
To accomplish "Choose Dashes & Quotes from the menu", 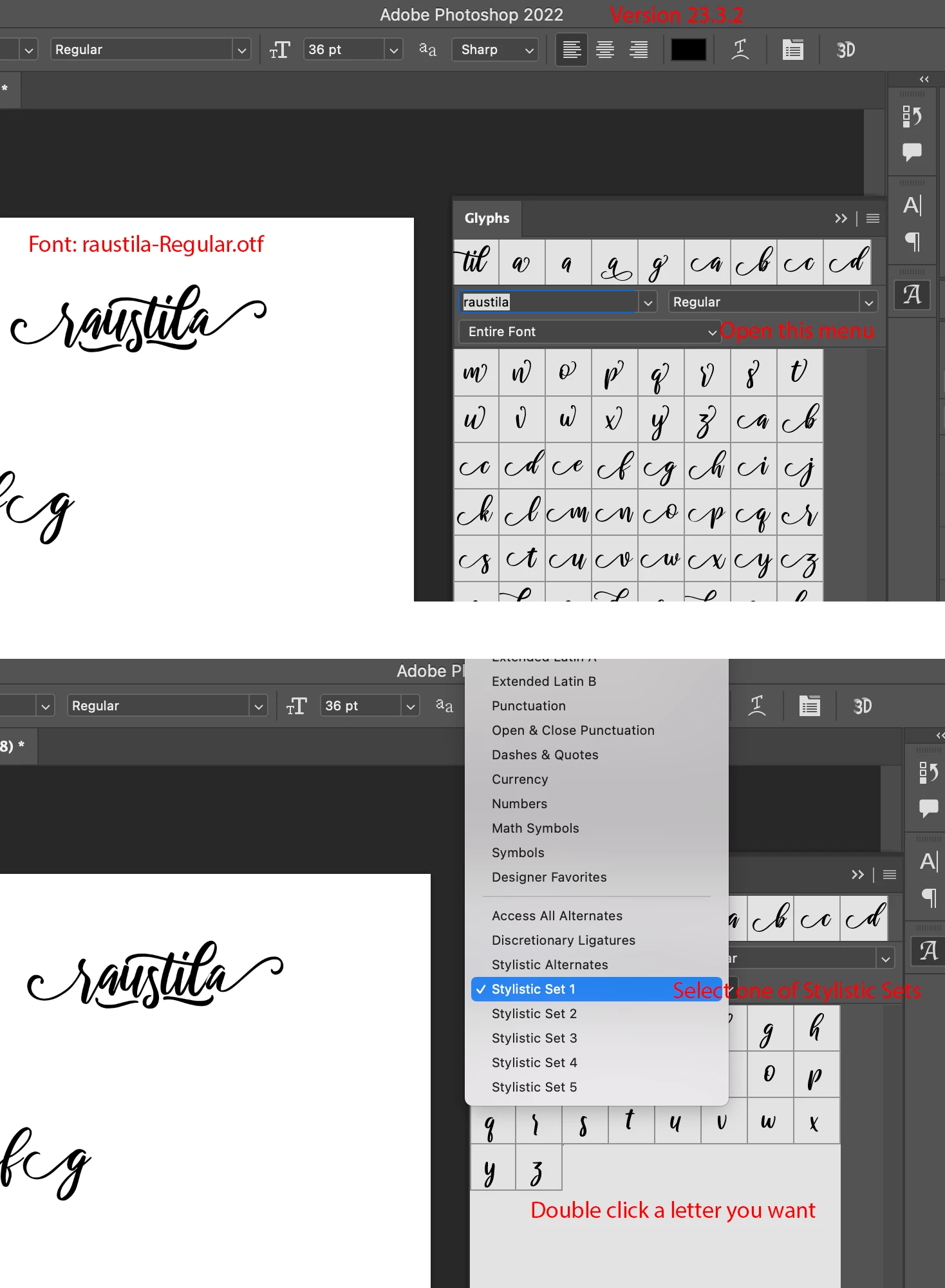I will point(597,755).
